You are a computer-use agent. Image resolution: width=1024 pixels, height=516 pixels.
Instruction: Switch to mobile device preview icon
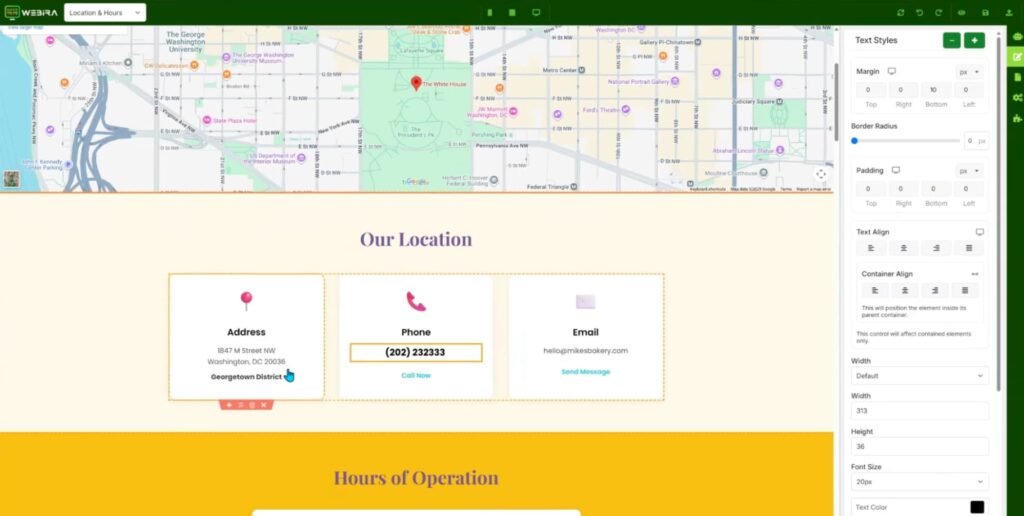[x=490, y=12]
